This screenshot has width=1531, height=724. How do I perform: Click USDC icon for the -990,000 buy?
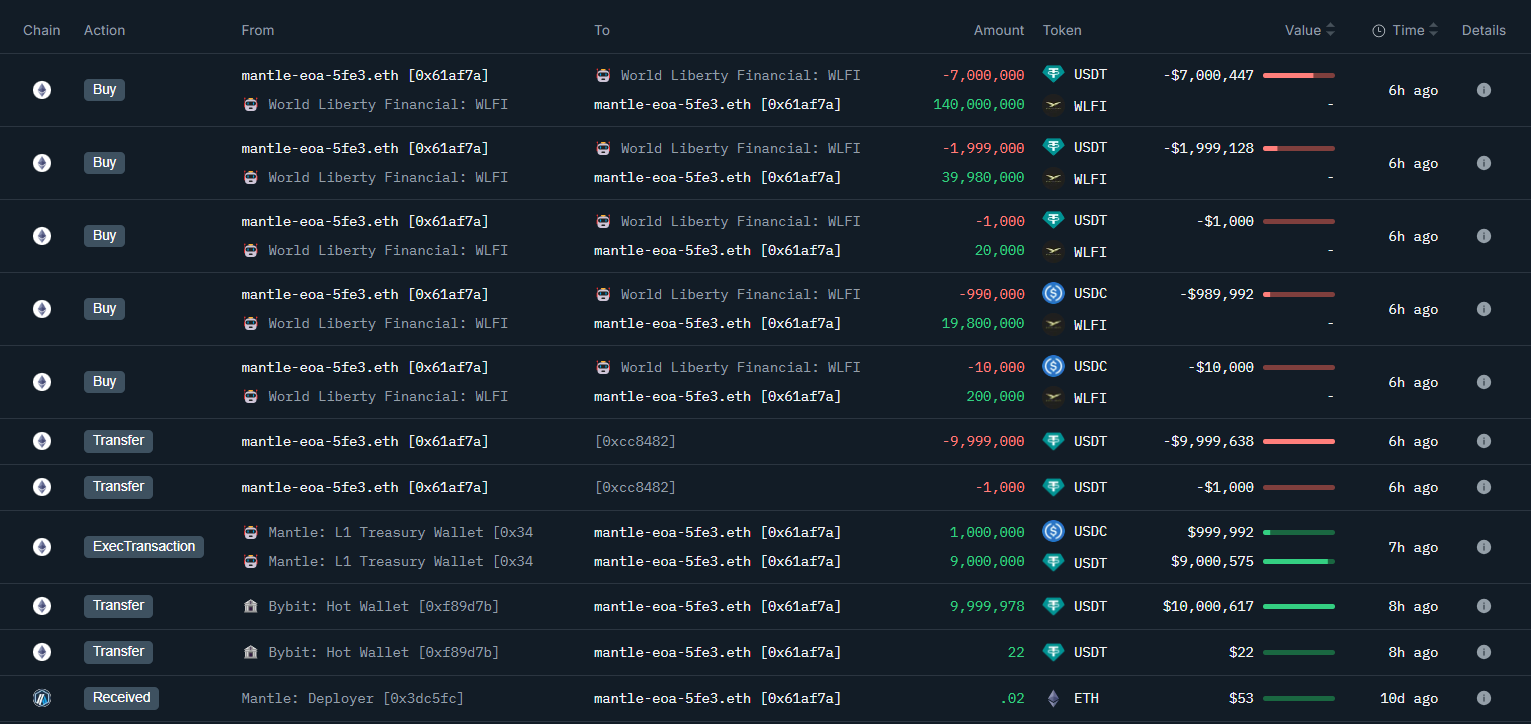point(1053,293)
